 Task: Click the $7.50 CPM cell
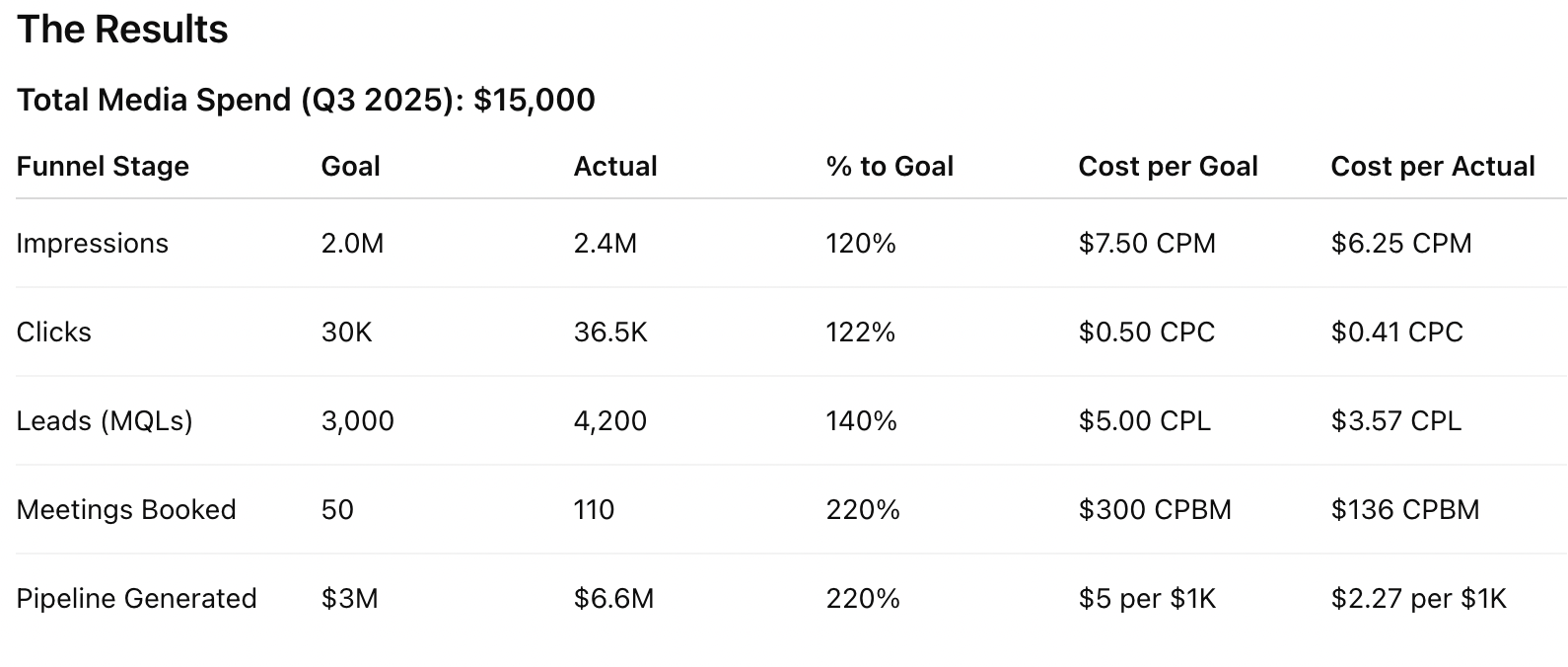click(x=1146, y=243)
